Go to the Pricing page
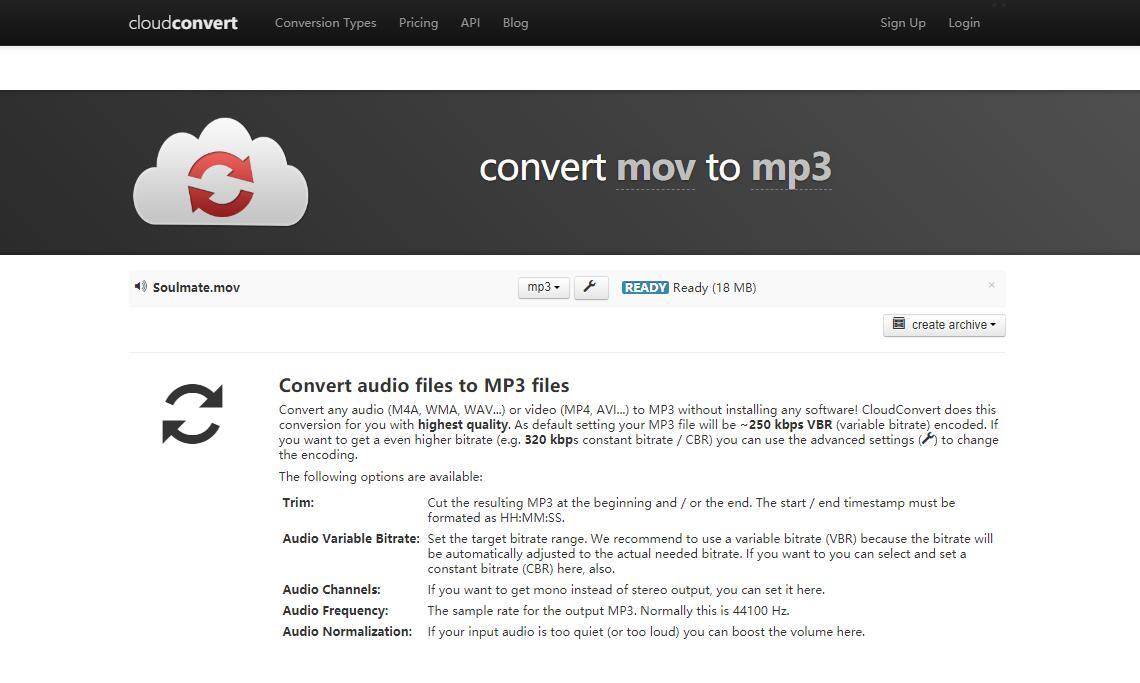This screenshot has height=683, width=1140. click(x=419, y=23)
